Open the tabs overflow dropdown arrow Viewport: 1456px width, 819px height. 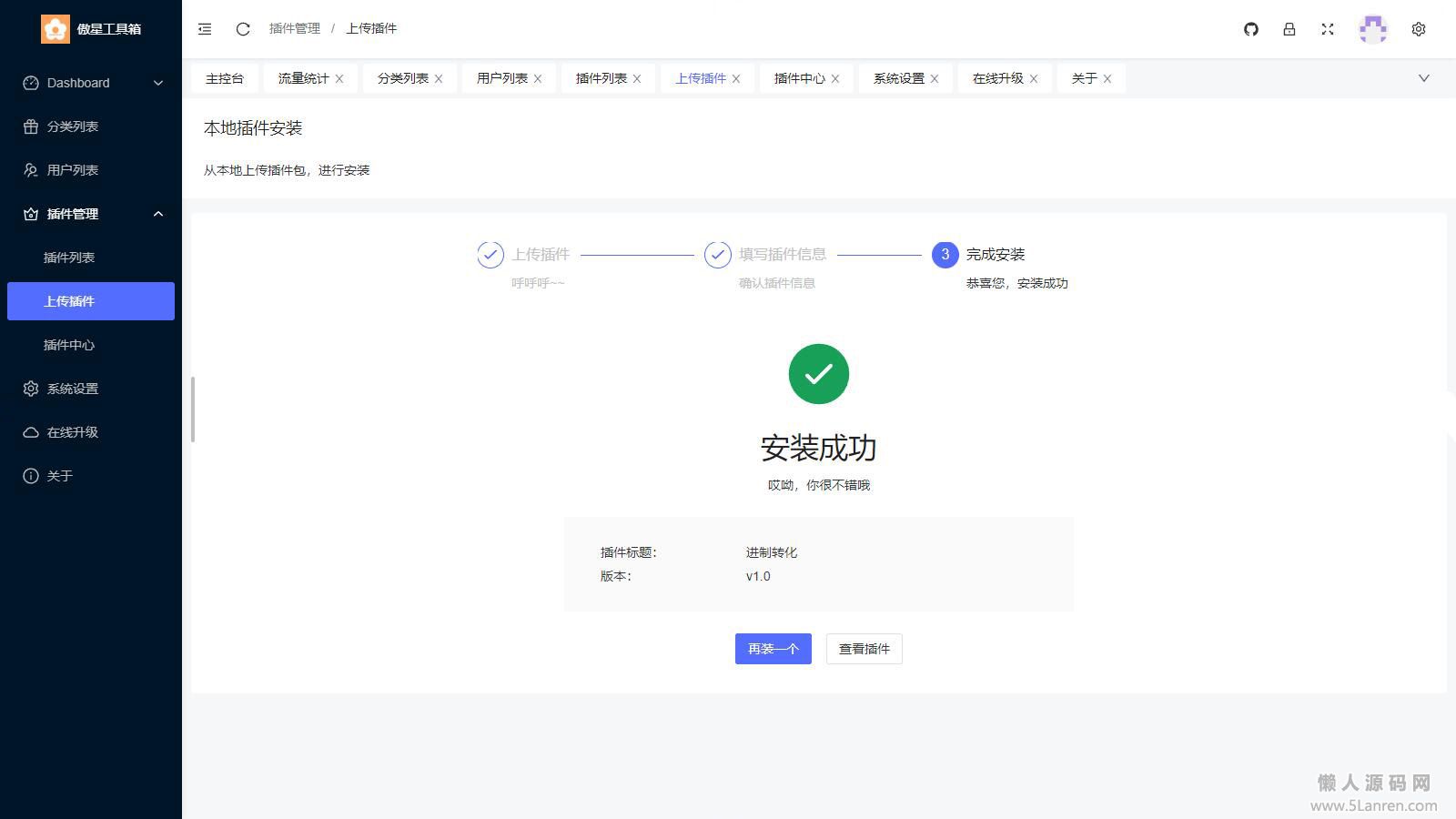click(x=1424, y=78)
